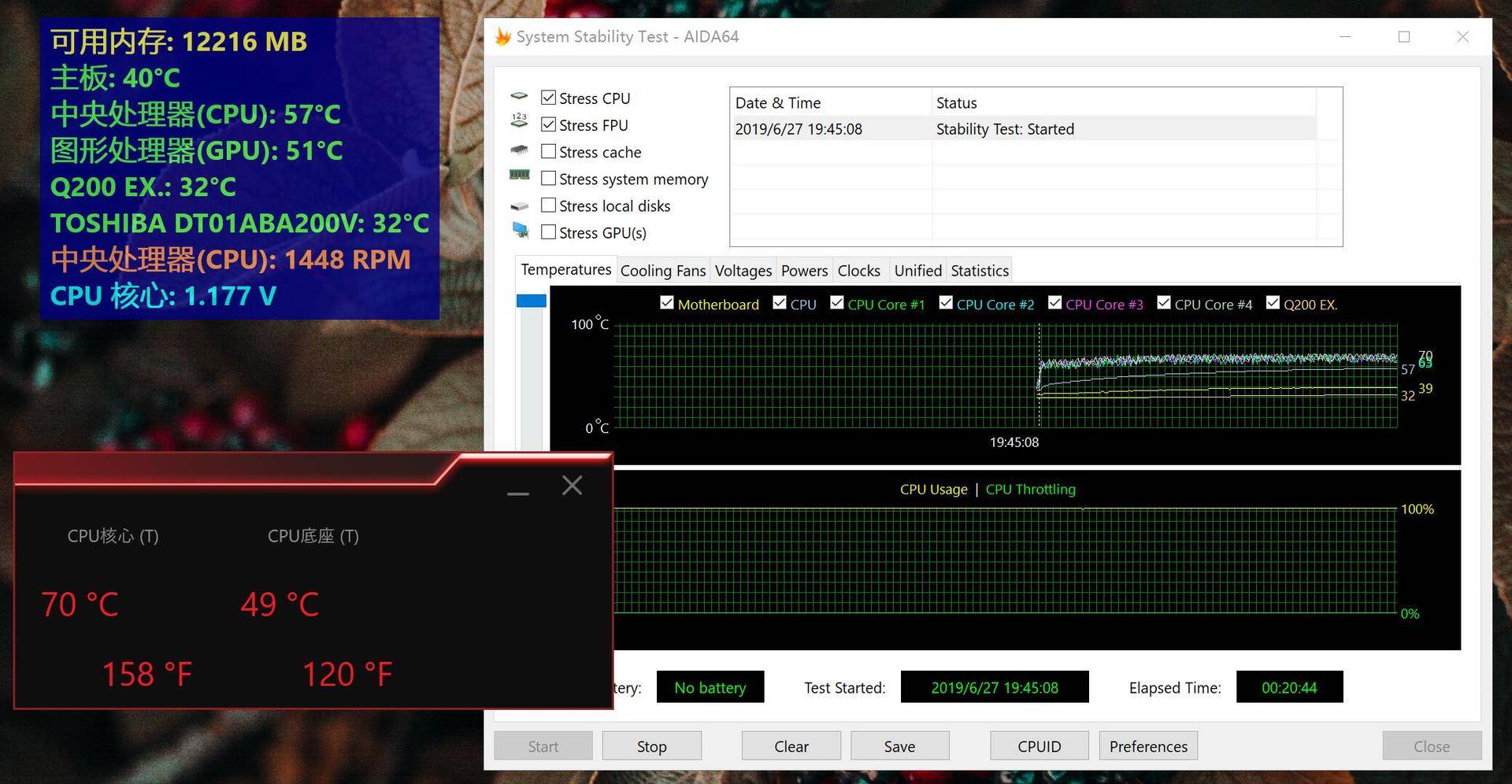
Task: Enable the Stress cache checkbox
Action: pyautogui.click(x=549, y=152)
